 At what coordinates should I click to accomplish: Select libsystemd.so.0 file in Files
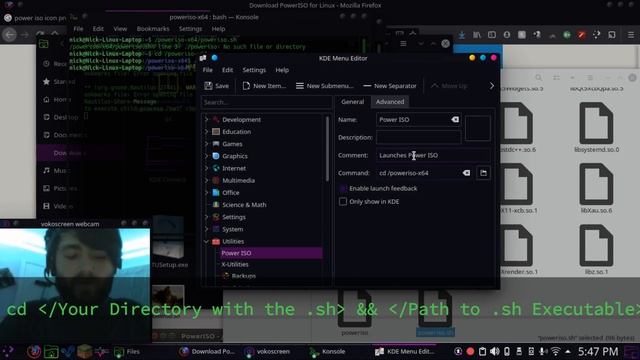point(596,127)
